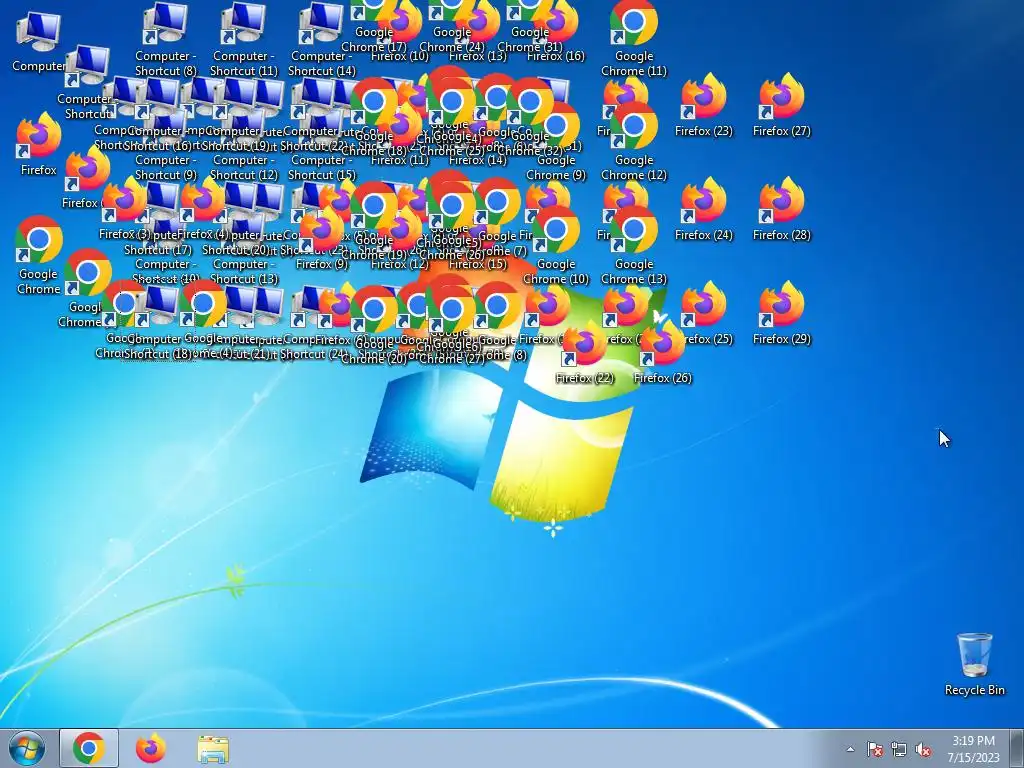
Task: Select the first Google Chrome desktop shortcut
Action: 38,255
